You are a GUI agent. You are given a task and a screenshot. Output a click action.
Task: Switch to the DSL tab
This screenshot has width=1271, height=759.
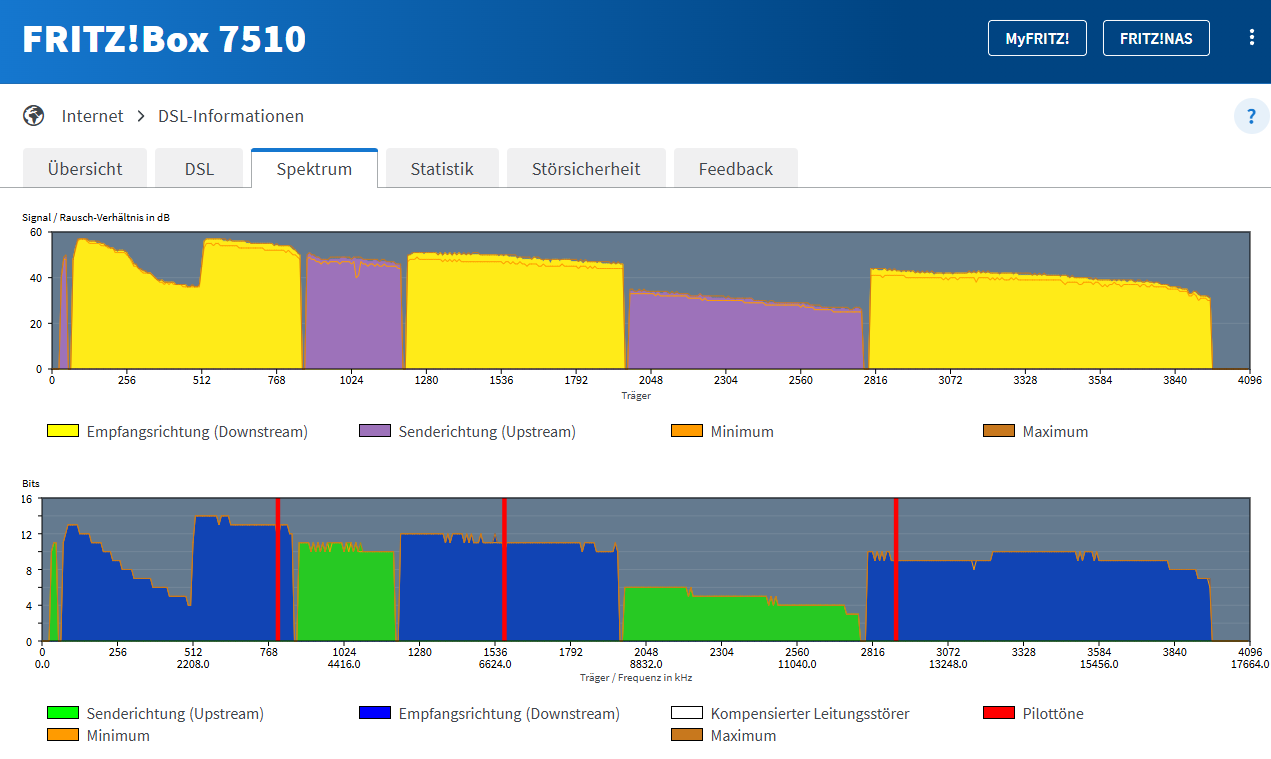coord(199,169)
